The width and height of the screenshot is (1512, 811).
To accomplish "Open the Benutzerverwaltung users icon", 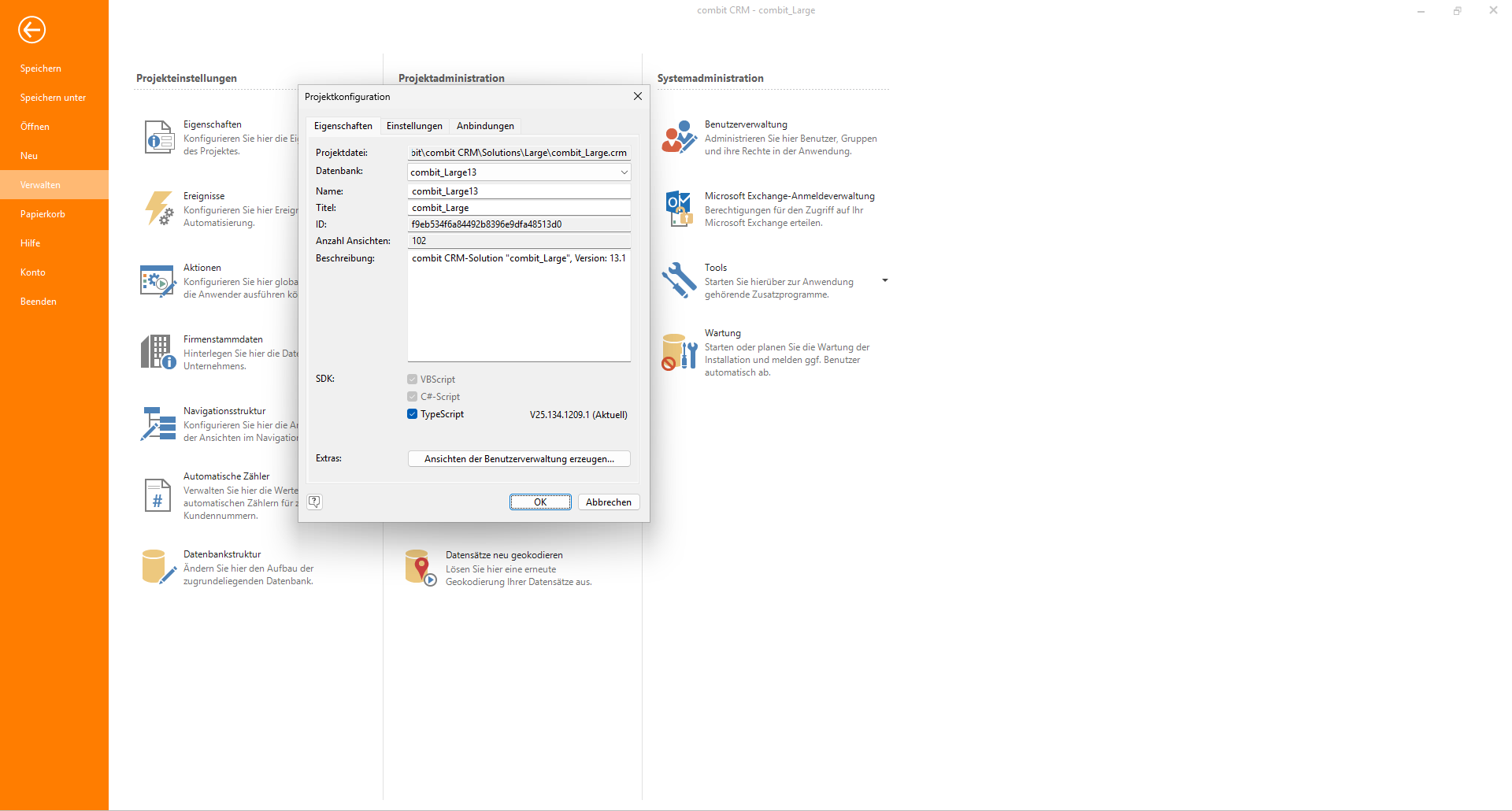I will click(678, 137).
